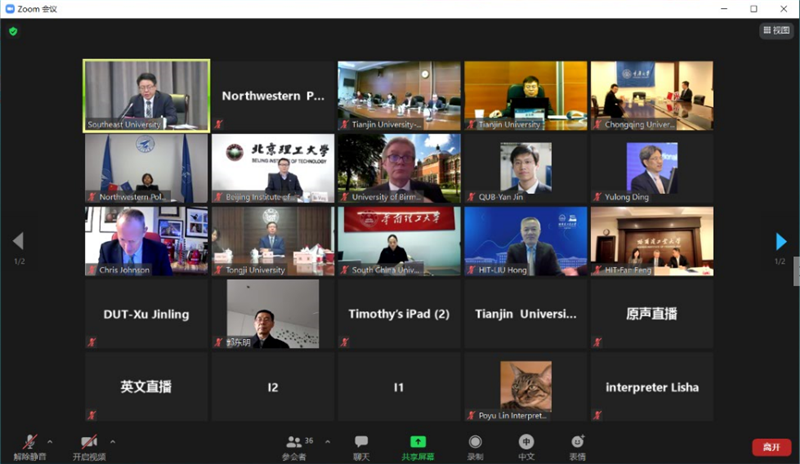Expand caret next to participants count
The height and width of the screenshot is (464, 800).
click(x=328, y=442)
